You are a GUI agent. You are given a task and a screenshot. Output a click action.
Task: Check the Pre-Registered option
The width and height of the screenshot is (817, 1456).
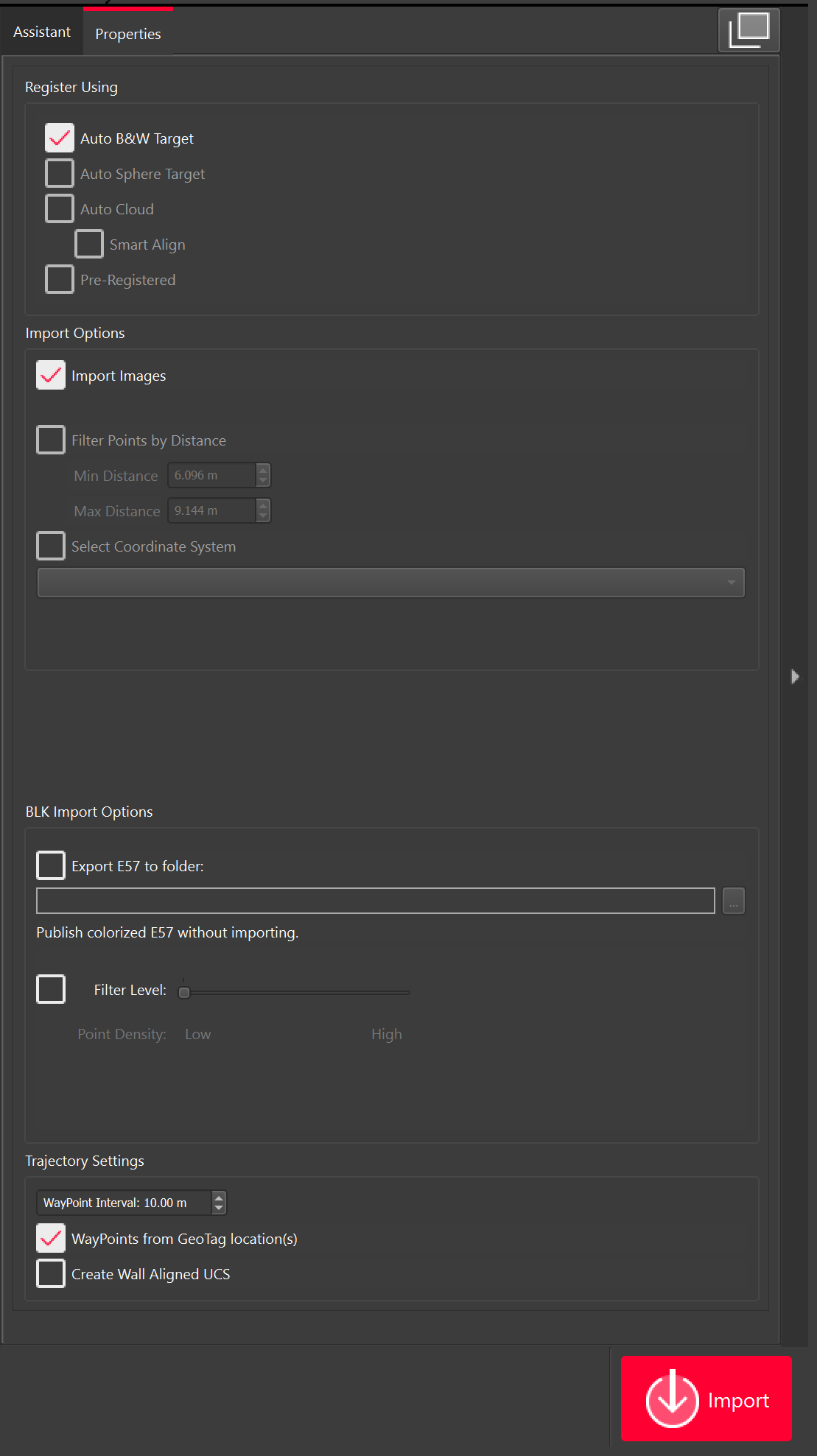click(60, 280)
